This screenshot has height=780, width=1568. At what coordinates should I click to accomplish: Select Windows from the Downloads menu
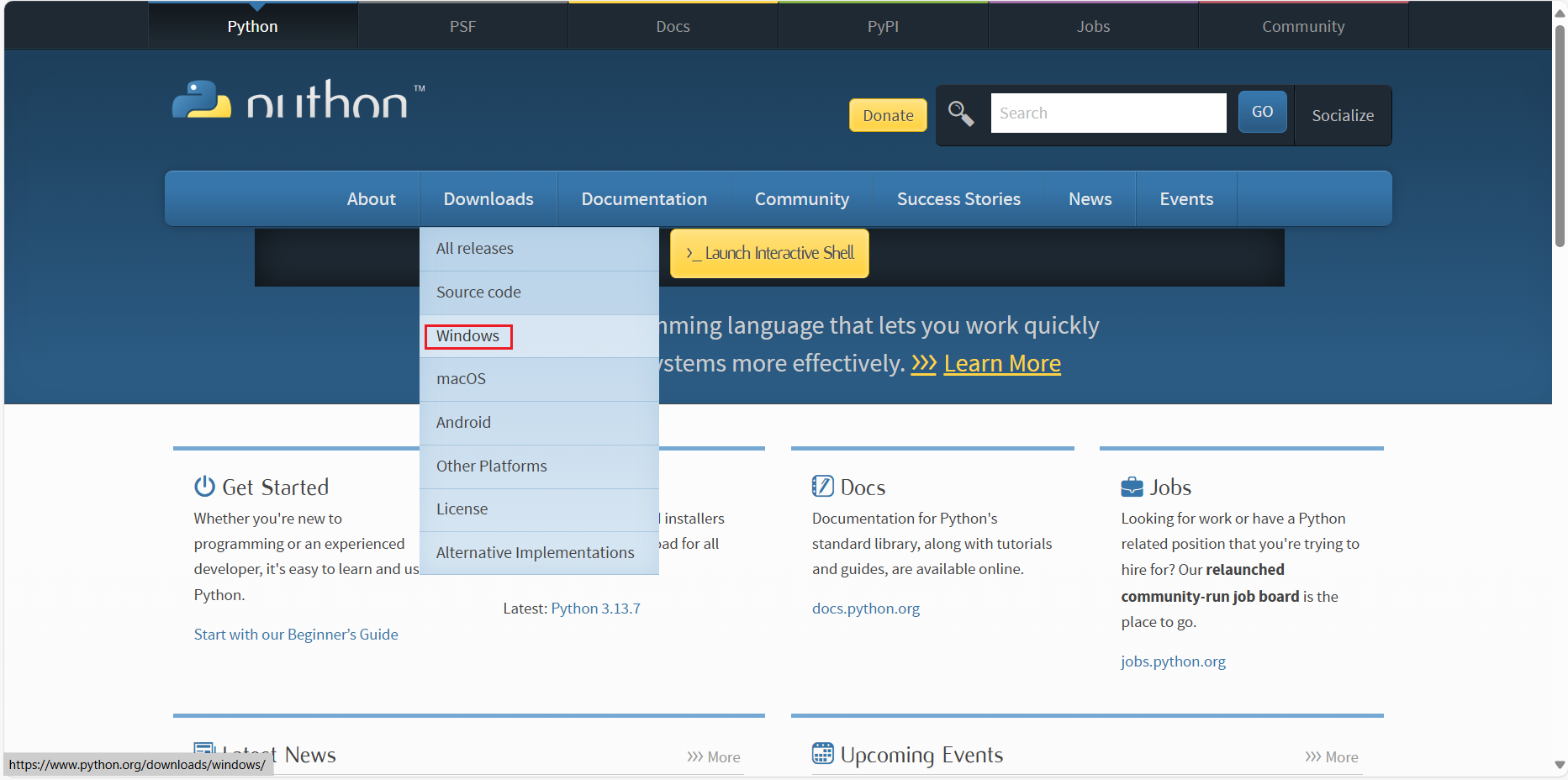pos(467,336)
